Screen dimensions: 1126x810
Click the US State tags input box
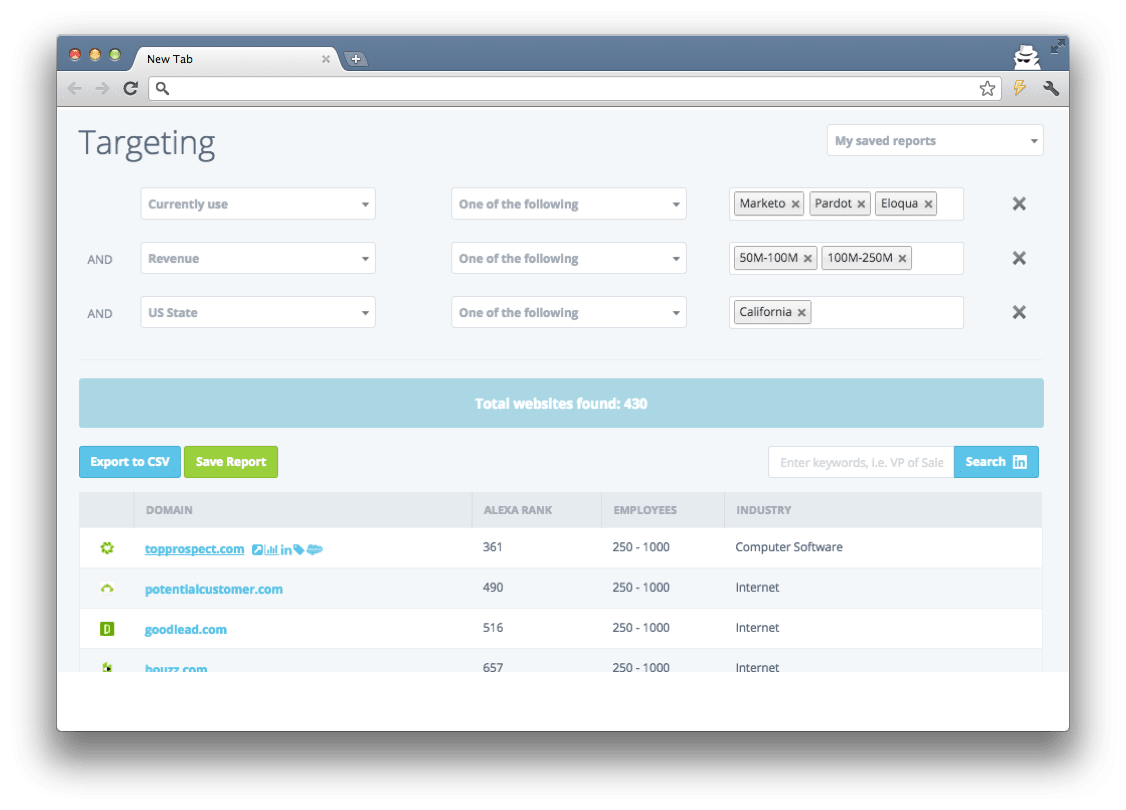tap(846, 312)
